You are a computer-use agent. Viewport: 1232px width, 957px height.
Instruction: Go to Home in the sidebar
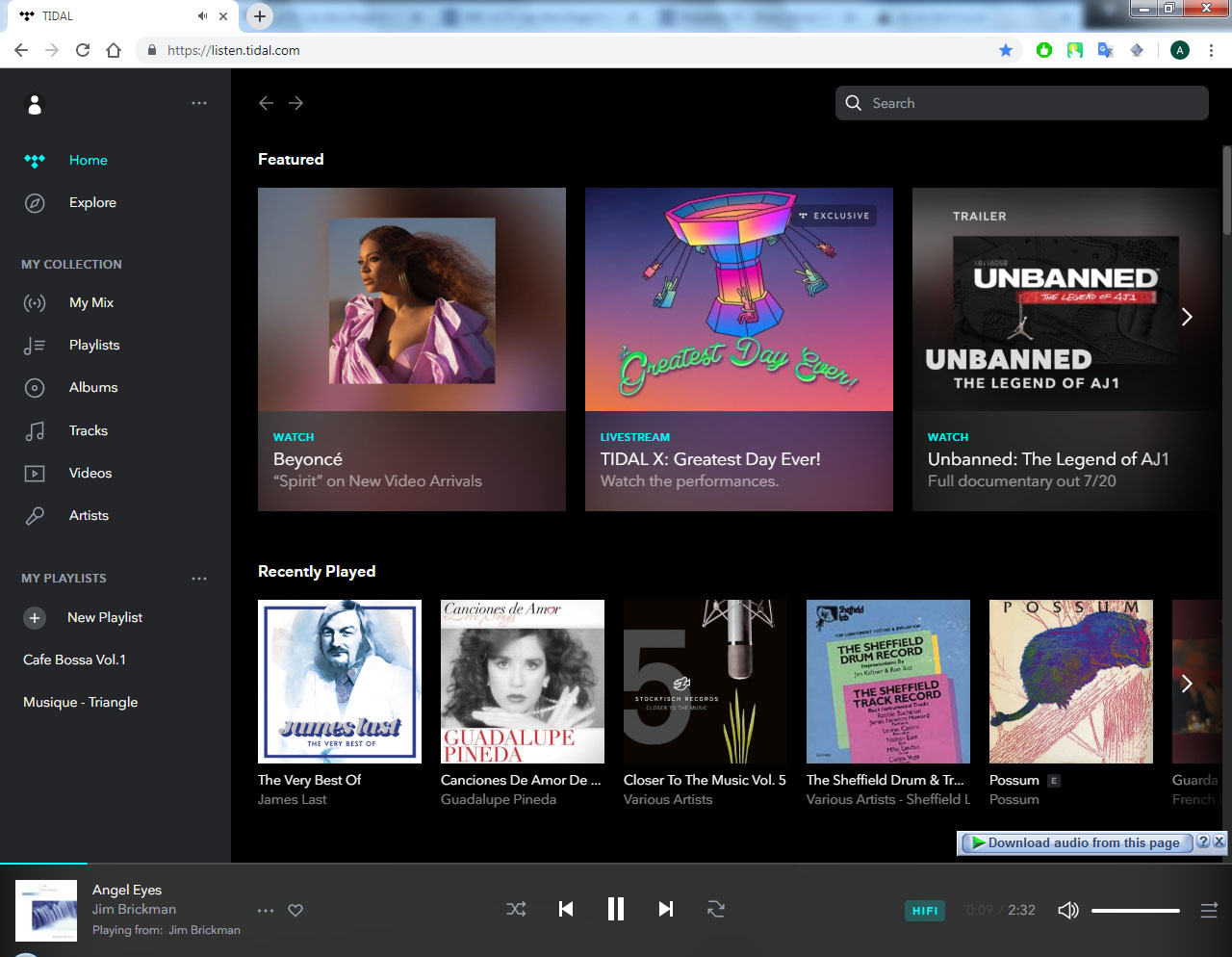pos(89,160)
